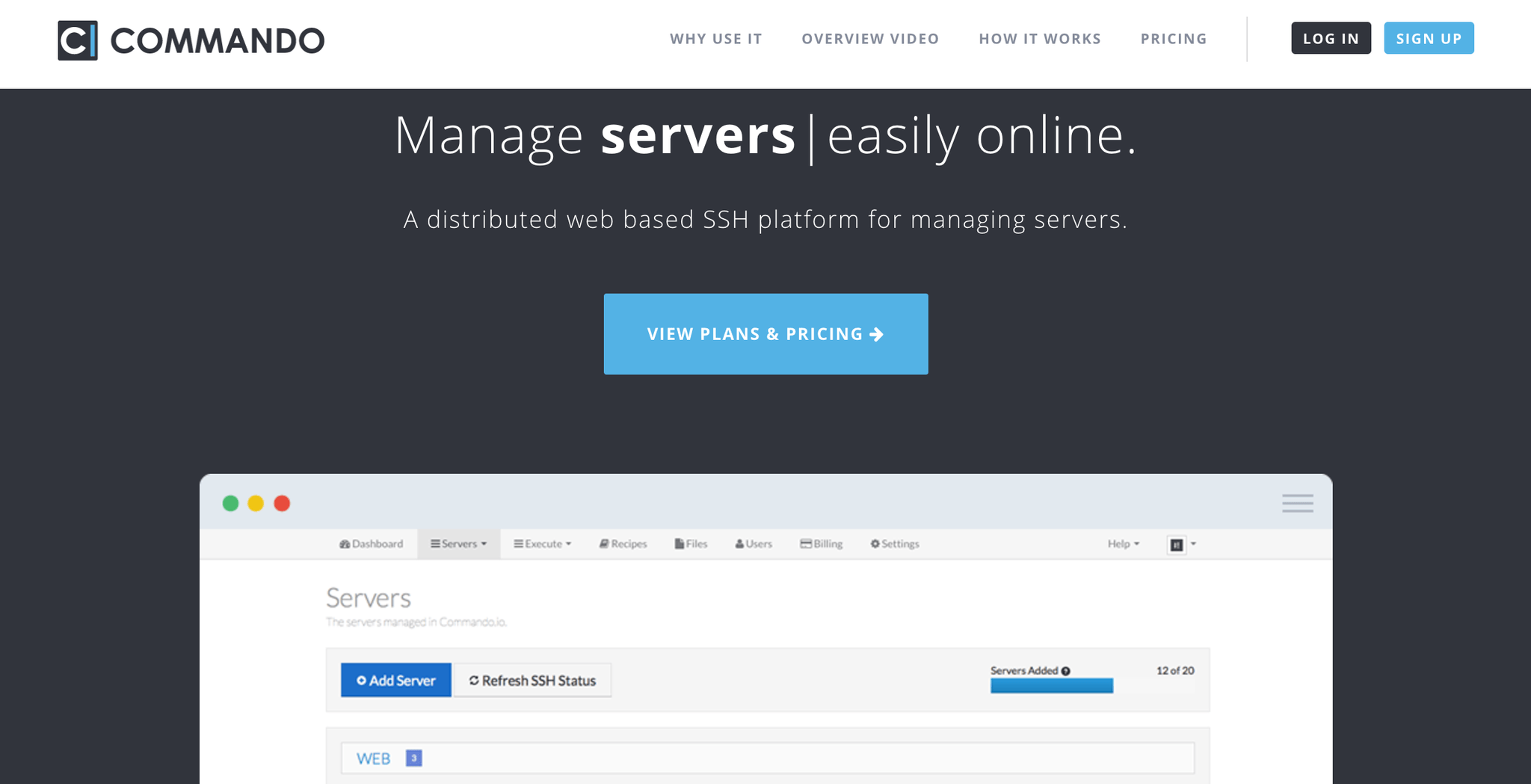
Task: Expand the Servers dropdown menu
Action: click(458, 544)
